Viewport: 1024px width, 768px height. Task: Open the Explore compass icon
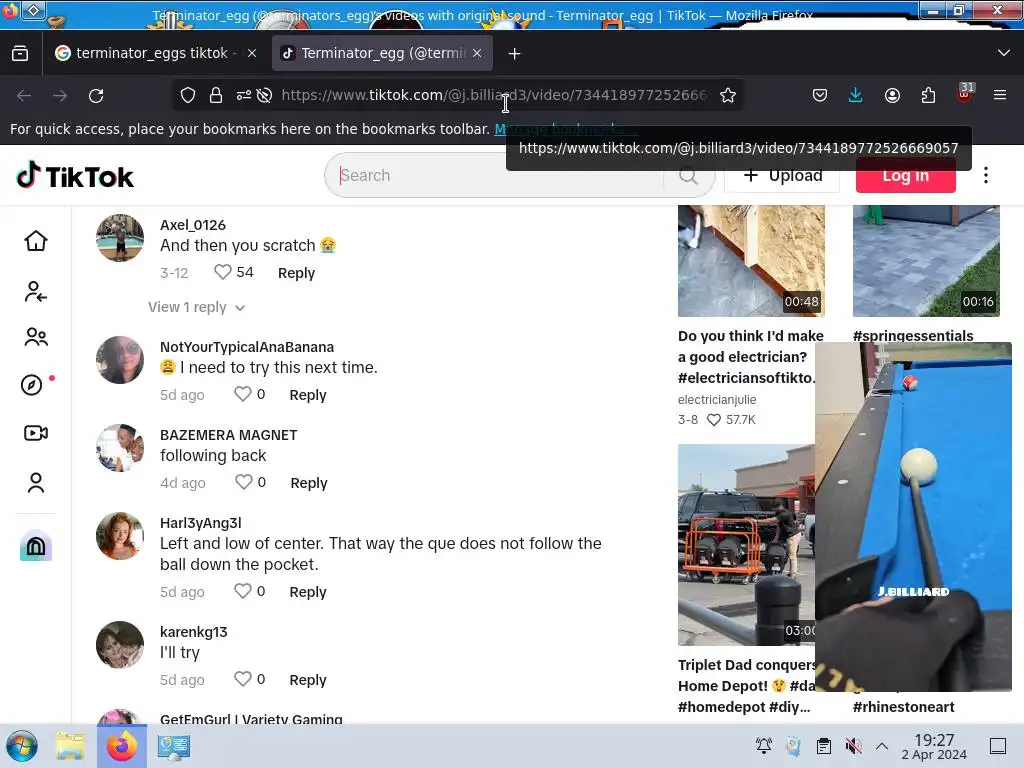(32, 385)
